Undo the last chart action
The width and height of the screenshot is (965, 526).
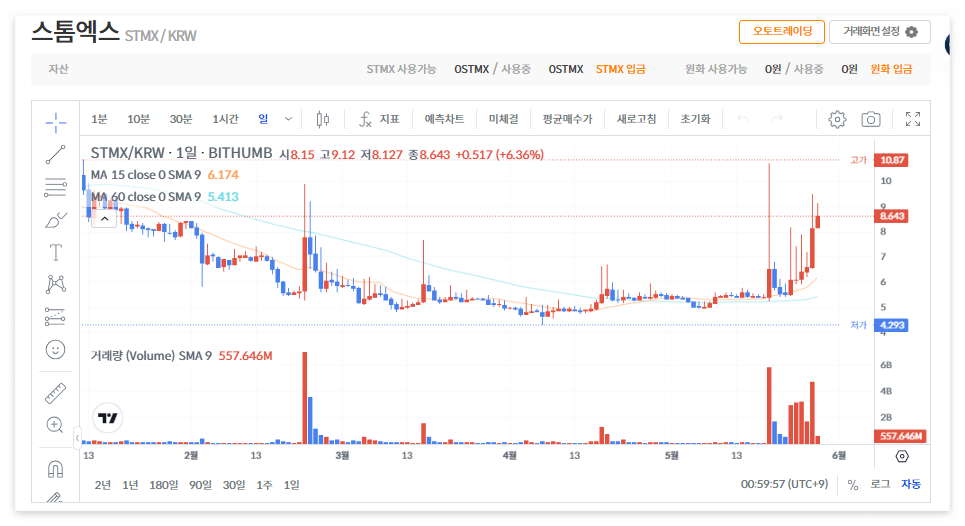pyautogui.click(x=743, y=119)
